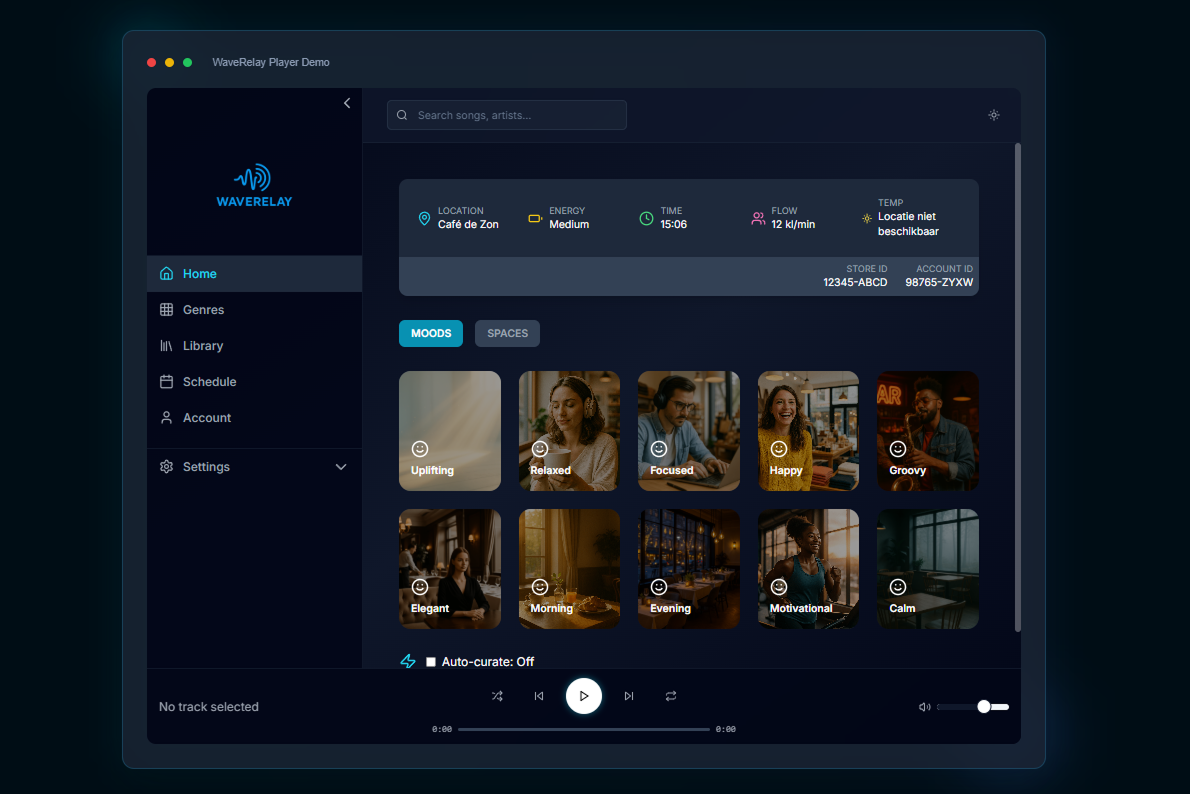This screenshot has height=794, width=1190.
Task: Enable the Auto-curate checkbox
Action: point(431,662)
